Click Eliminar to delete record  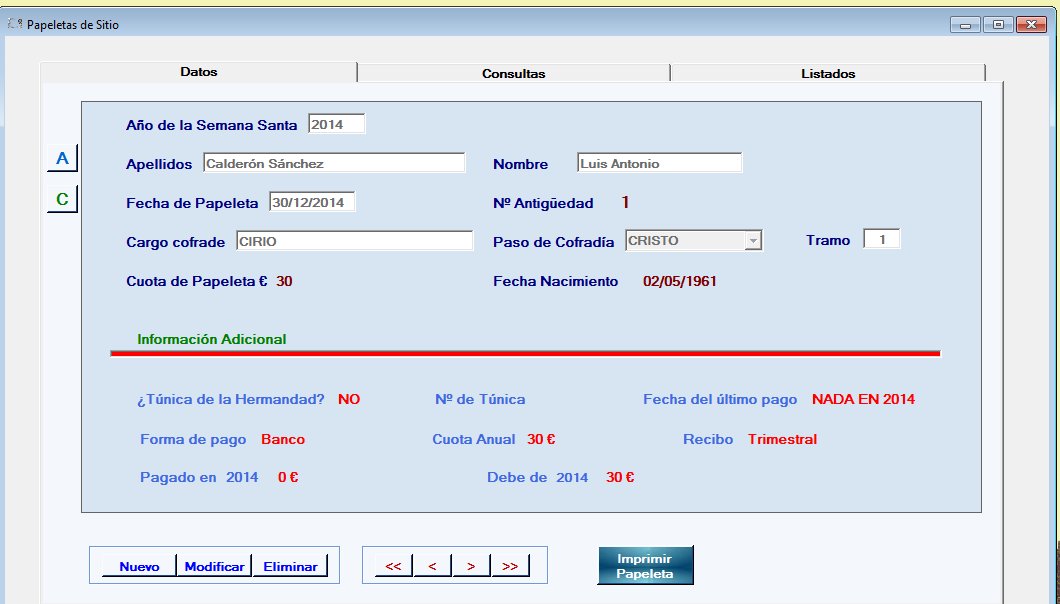pyautogui.click(x=290, y=566)
